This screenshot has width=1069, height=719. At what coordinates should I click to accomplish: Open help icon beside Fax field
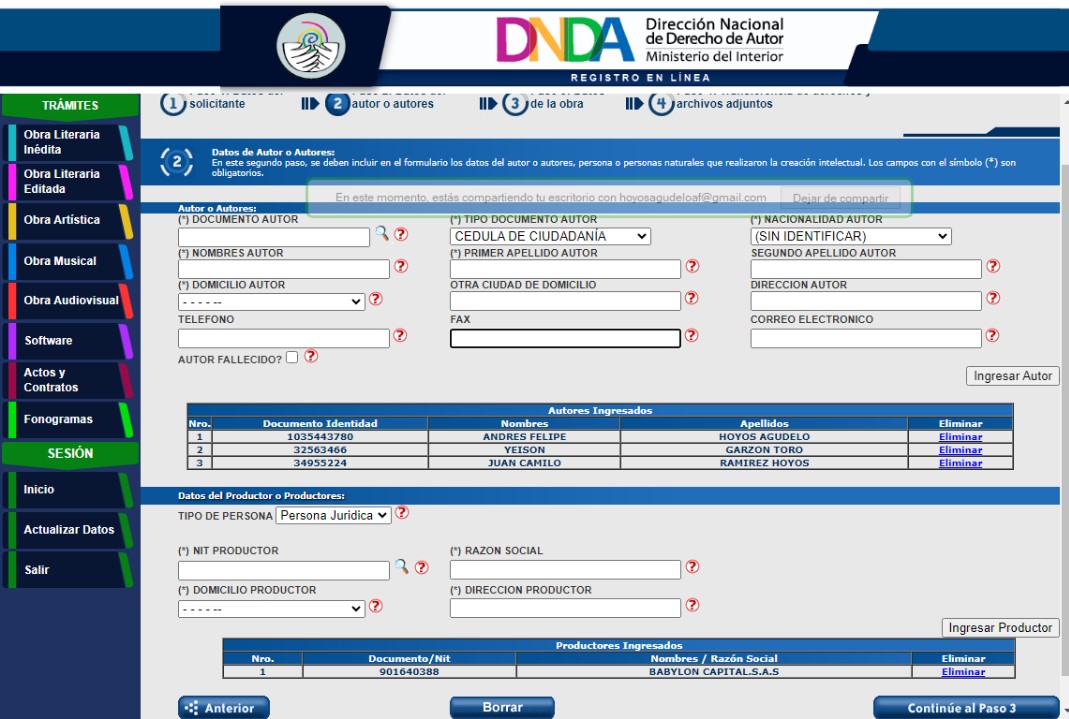click(x=691, y=335)
